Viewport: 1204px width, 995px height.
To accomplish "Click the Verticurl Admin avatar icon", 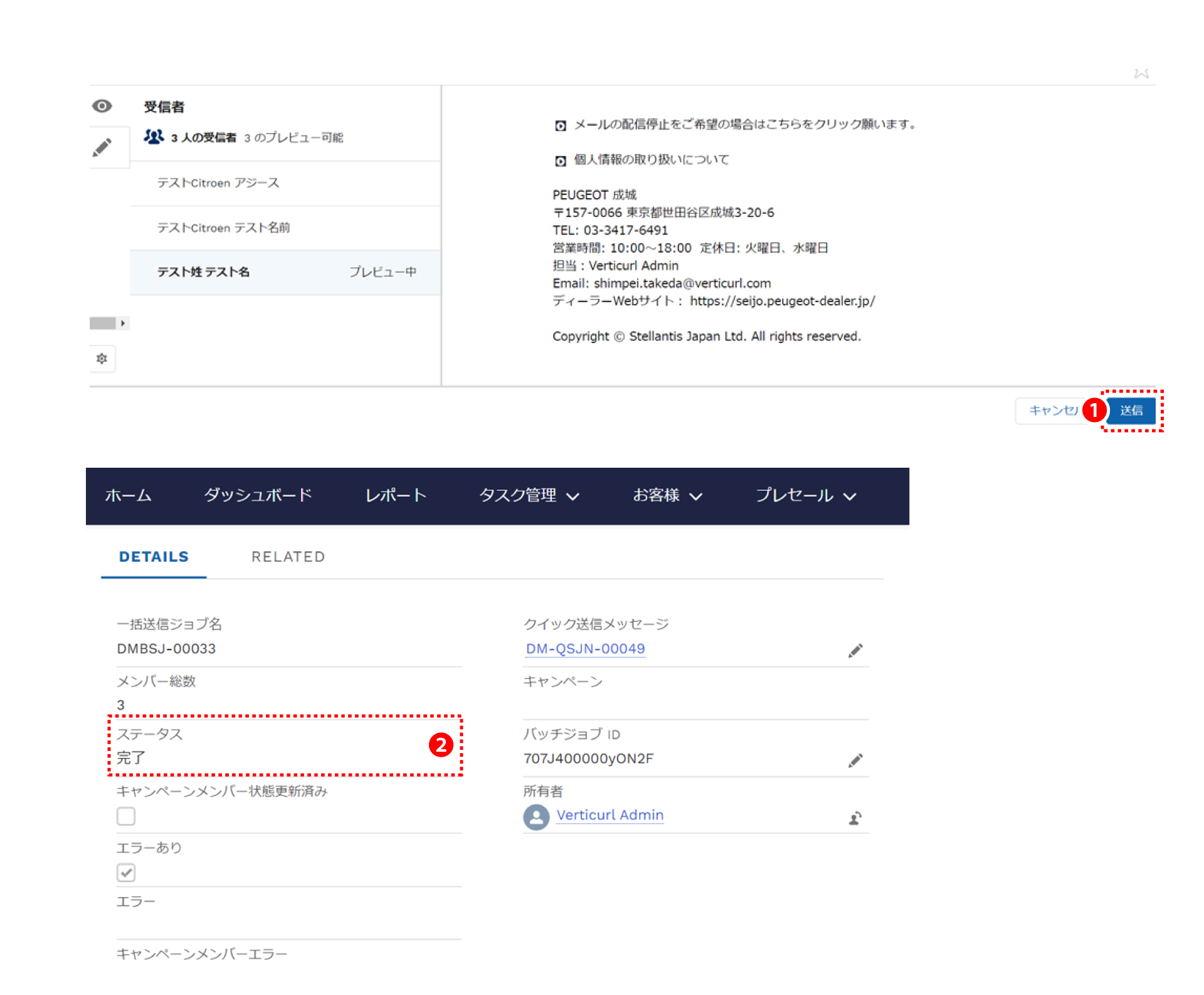I will 536,817.
